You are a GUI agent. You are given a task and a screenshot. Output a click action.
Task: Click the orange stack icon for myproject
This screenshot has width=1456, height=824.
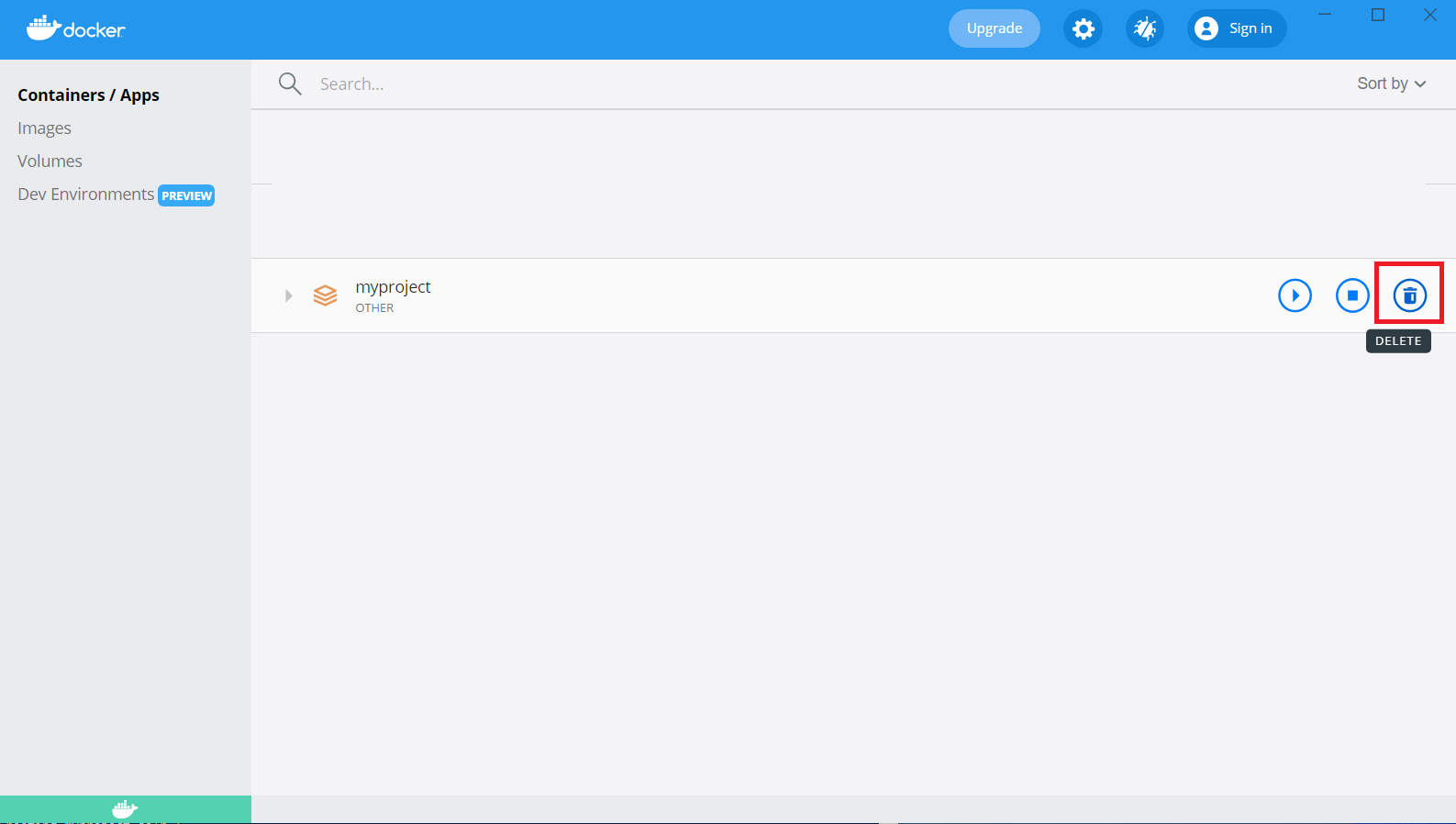pyautogui.click(x=325, y=295)
